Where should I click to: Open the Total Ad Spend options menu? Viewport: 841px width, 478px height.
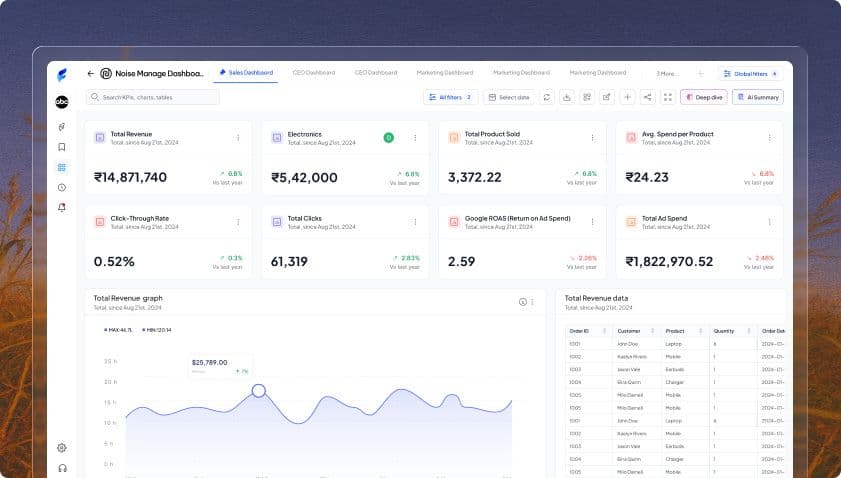click(769, 222)
